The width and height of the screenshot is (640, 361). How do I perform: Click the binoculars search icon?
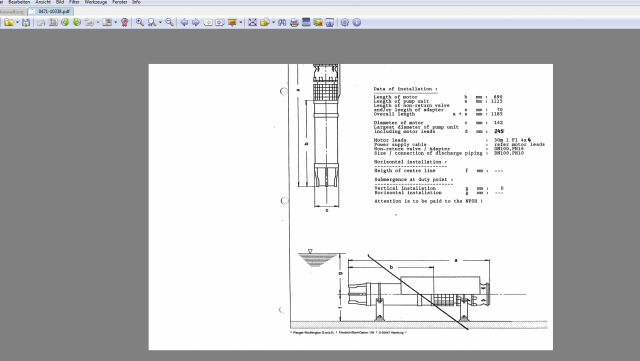click(282, 22)
